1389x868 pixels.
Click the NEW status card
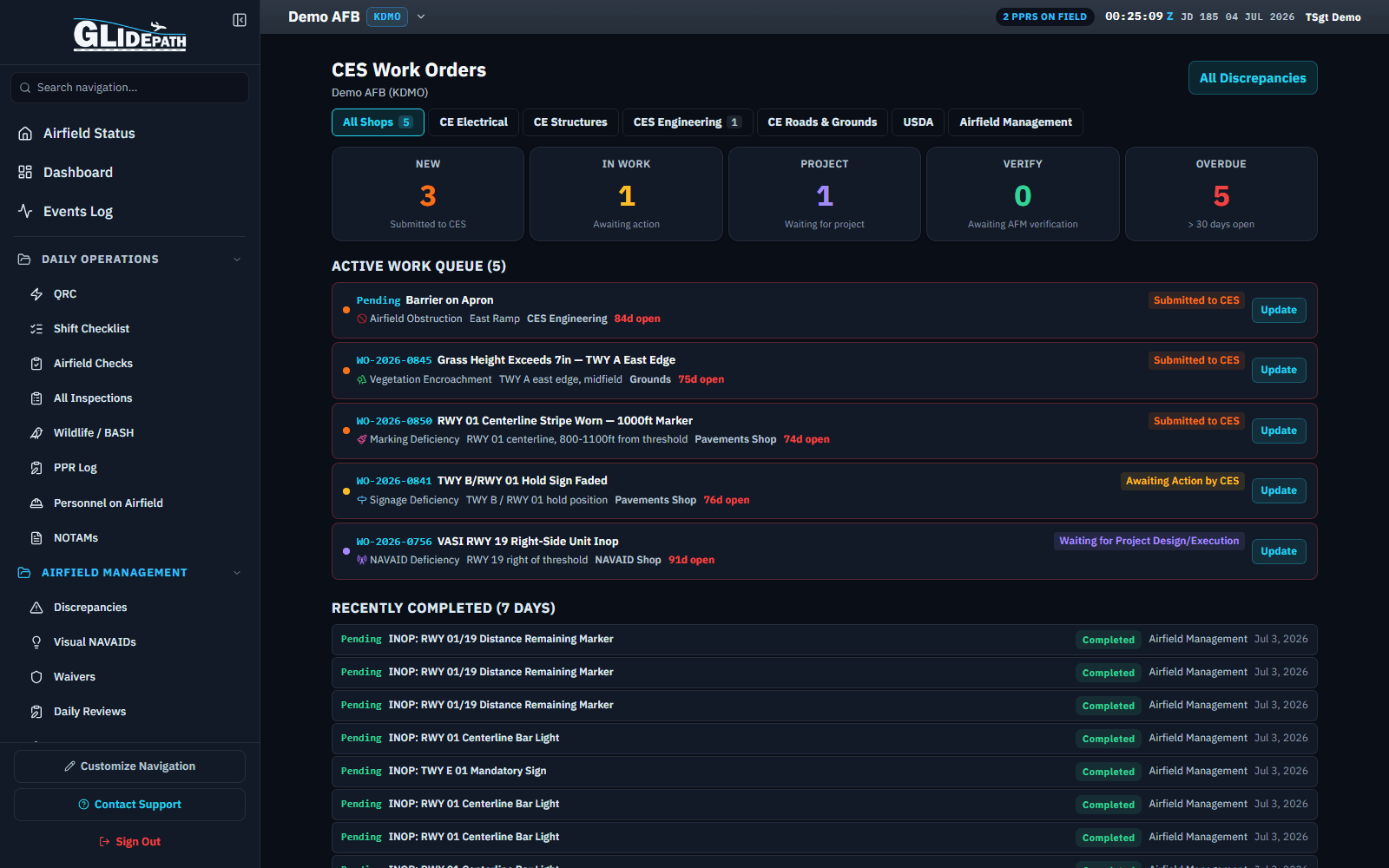click(428, 194)
